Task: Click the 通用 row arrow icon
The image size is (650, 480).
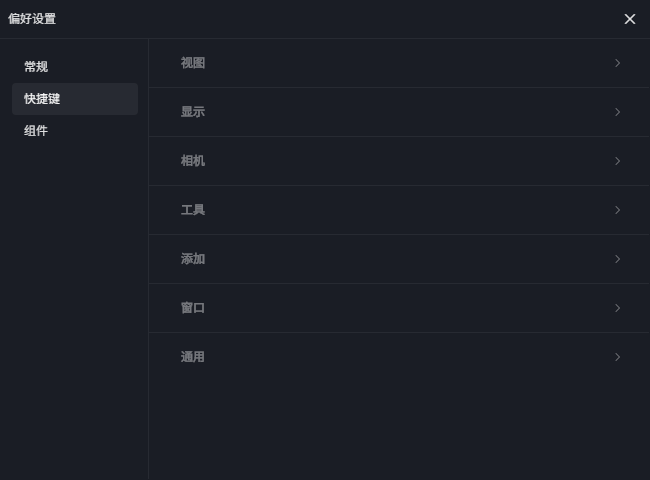Action: (618, 357)
